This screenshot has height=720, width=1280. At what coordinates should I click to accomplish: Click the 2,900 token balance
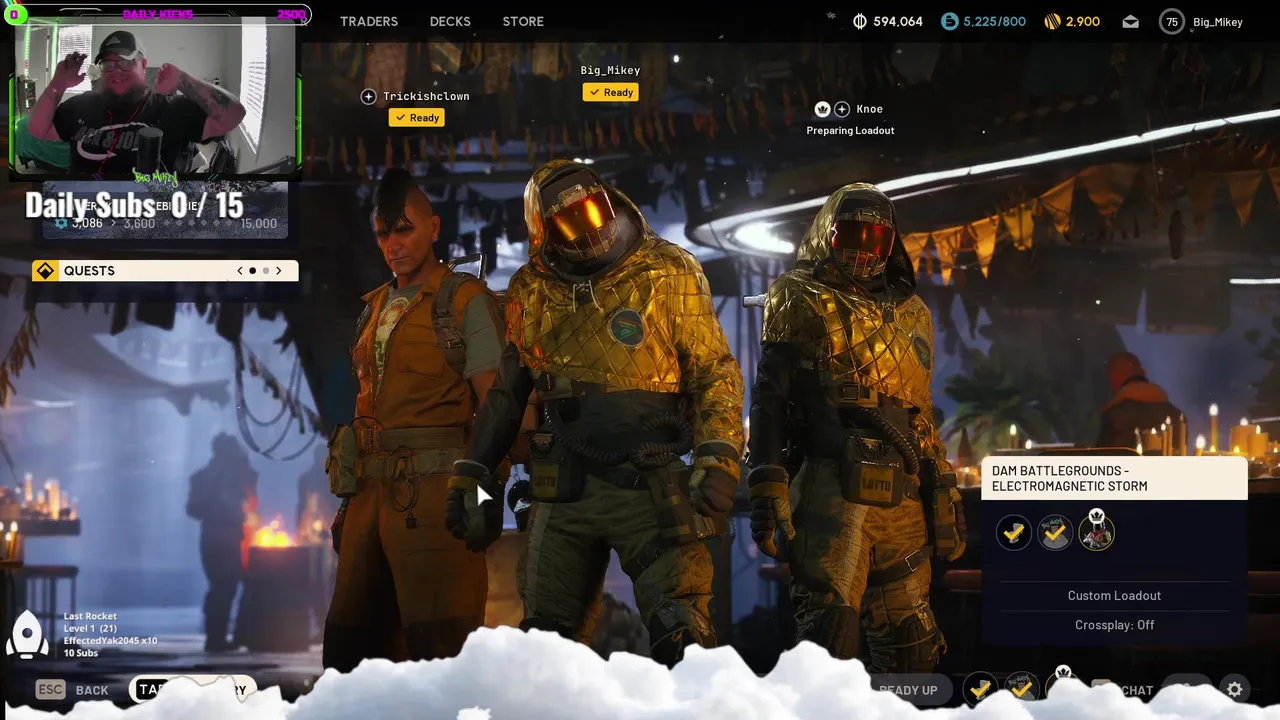(1083, 21)
